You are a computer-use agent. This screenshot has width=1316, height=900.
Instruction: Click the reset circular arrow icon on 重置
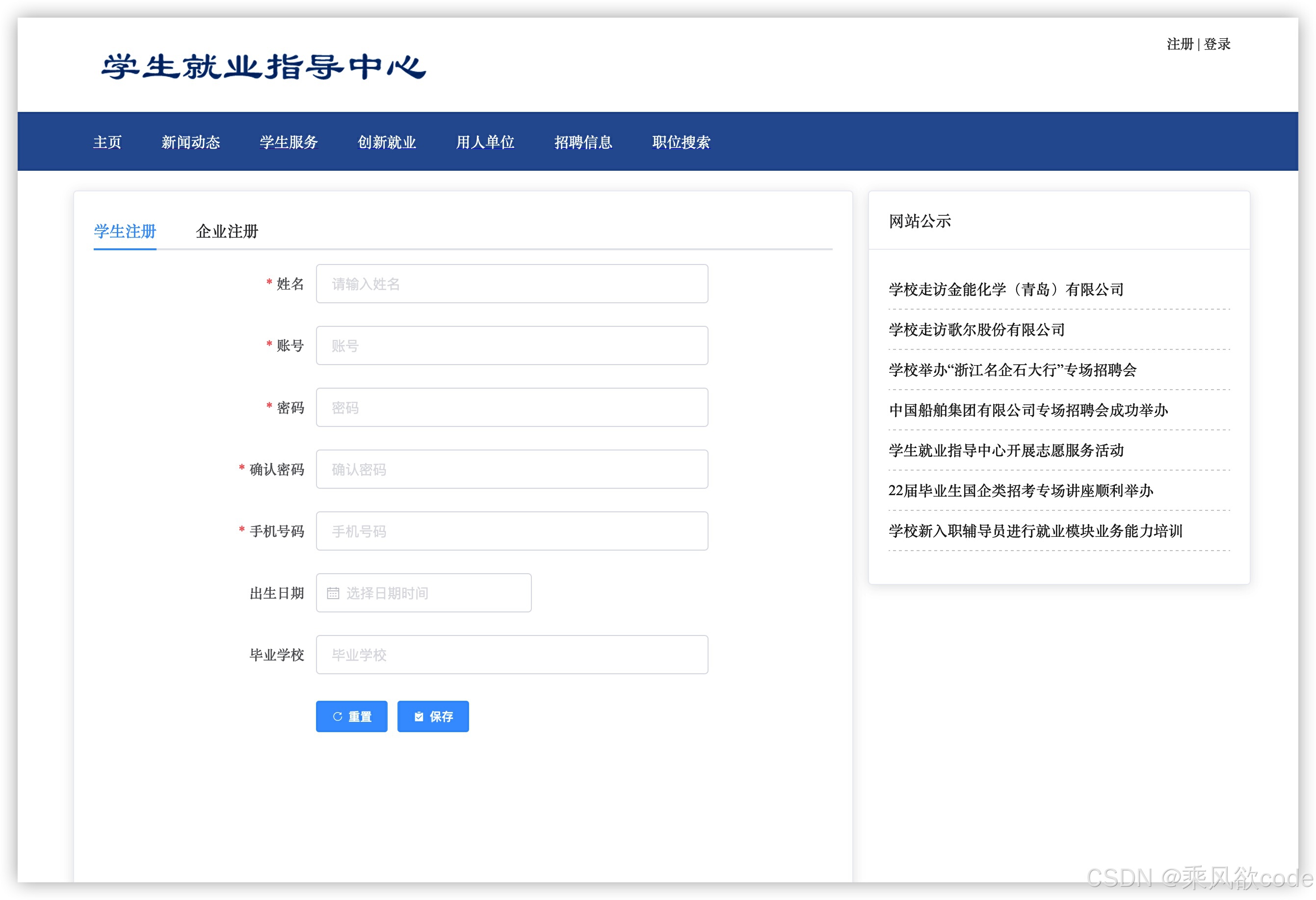pos(337,716)
